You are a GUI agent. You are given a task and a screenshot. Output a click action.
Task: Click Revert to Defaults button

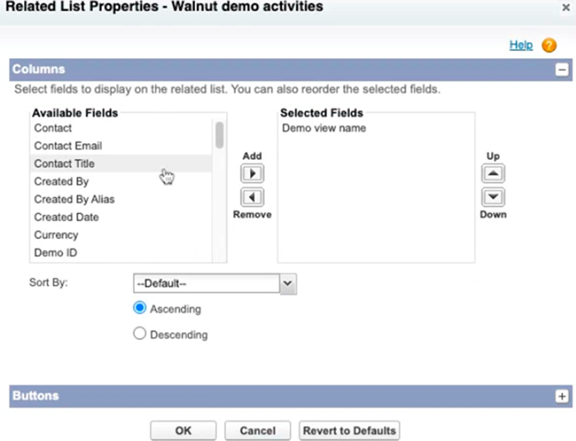[349, 430]
